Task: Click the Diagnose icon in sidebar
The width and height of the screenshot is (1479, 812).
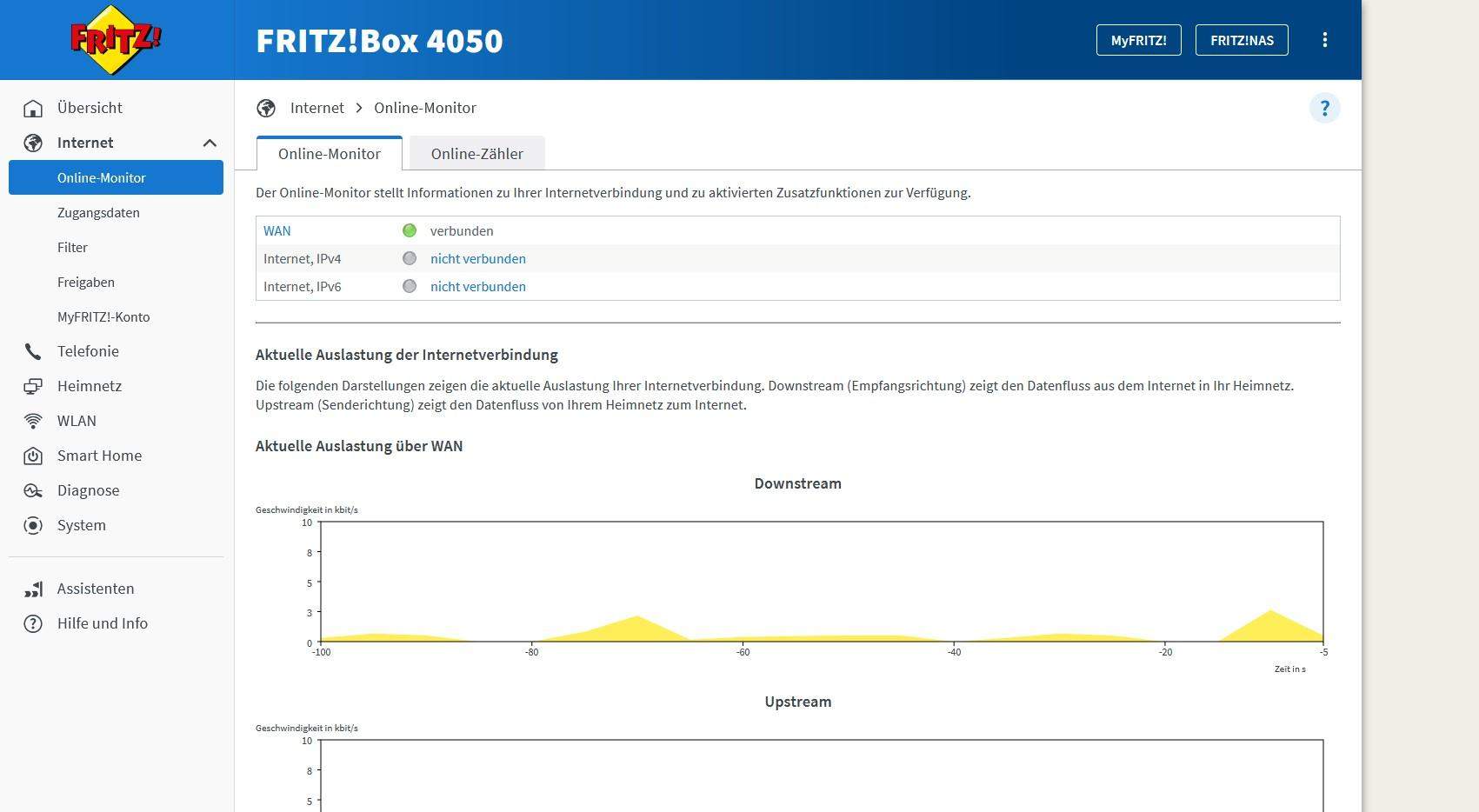Action: pos(33,490)
